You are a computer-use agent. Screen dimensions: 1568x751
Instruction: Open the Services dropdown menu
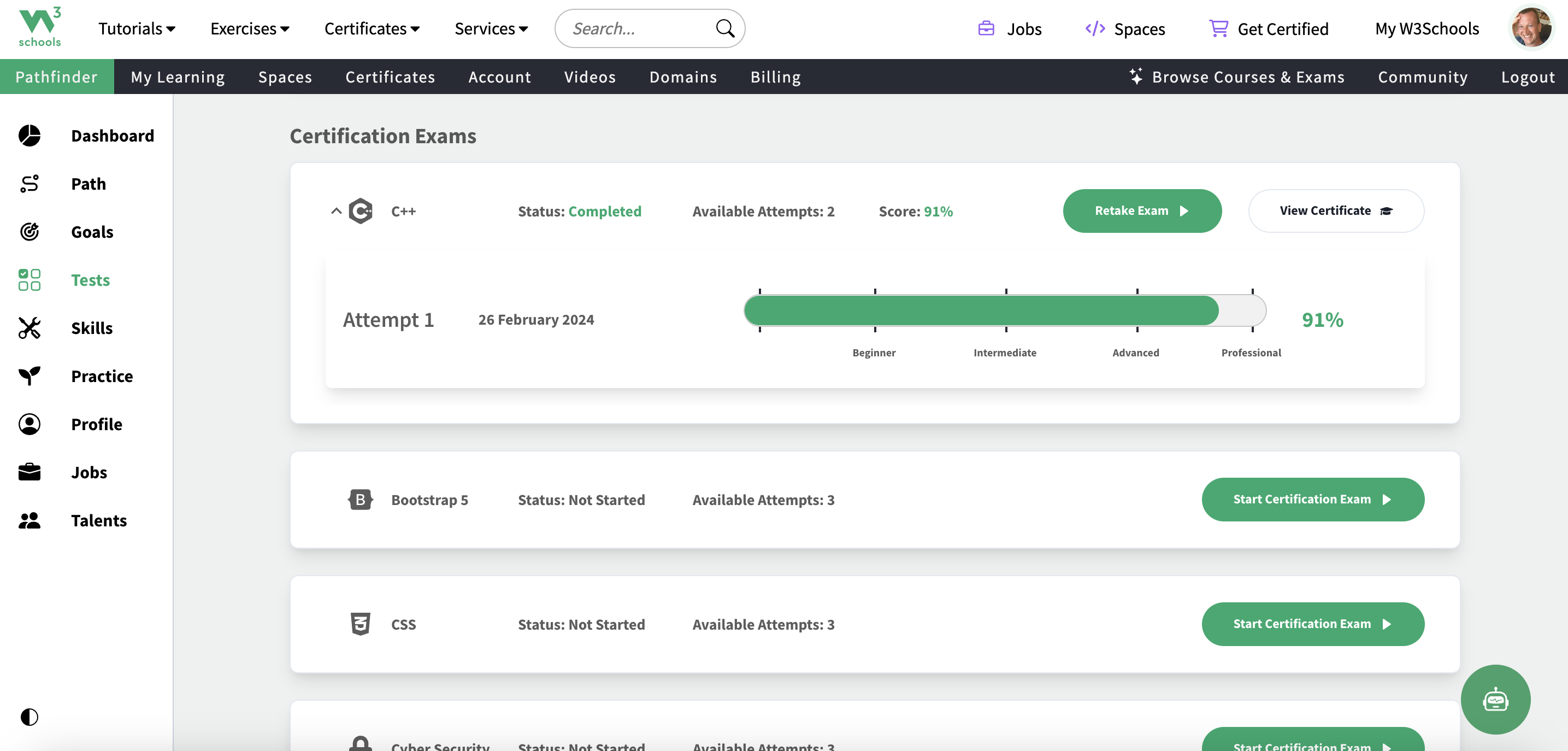click(x=491, y=28)
